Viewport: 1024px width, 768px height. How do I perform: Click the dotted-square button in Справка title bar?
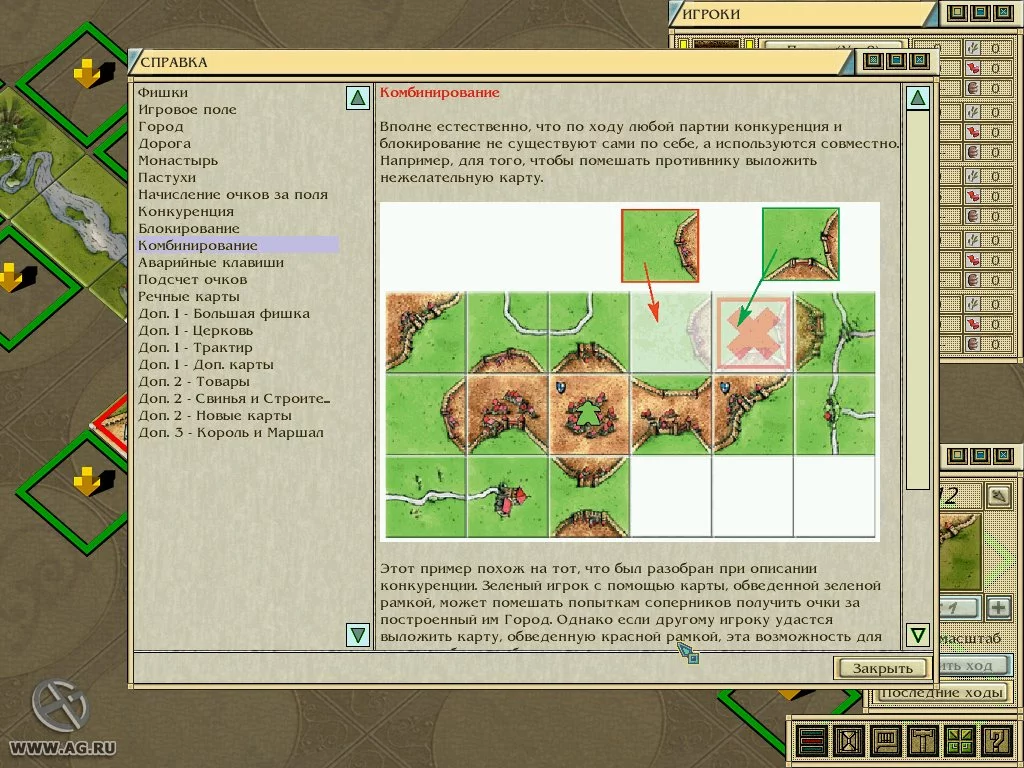(874, 61)
